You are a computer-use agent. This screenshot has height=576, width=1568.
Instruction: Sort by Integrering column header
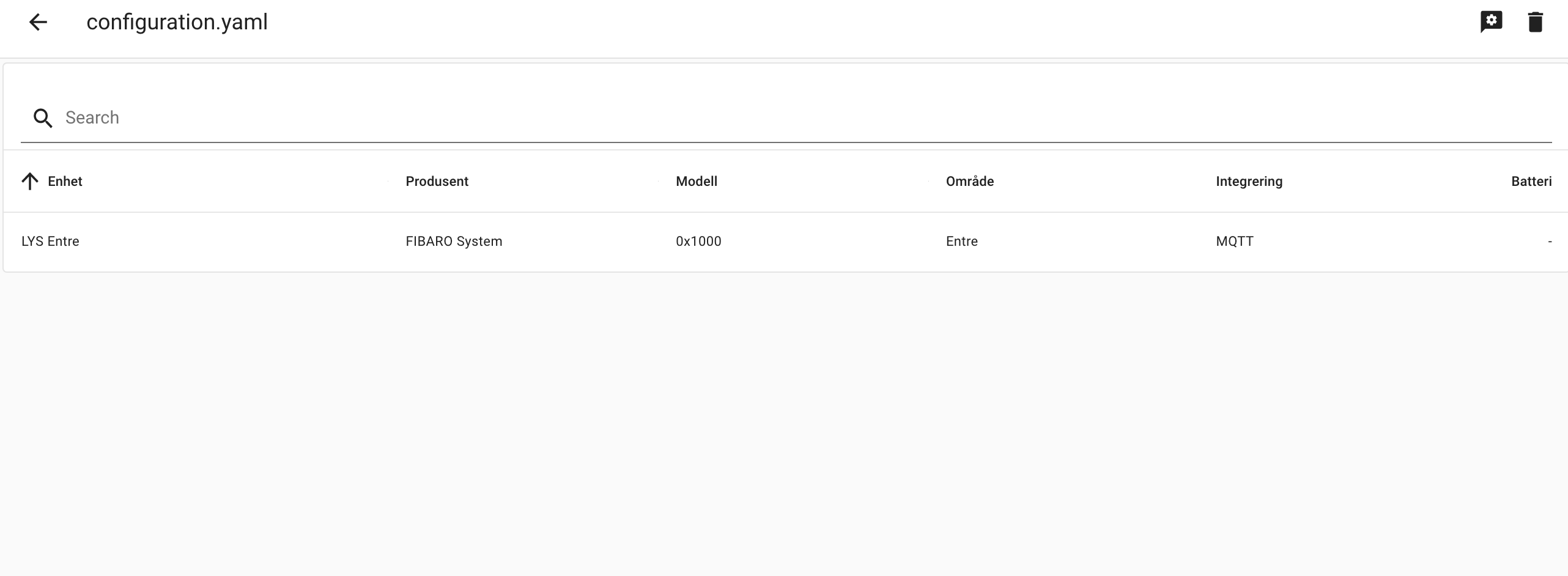1249,182
